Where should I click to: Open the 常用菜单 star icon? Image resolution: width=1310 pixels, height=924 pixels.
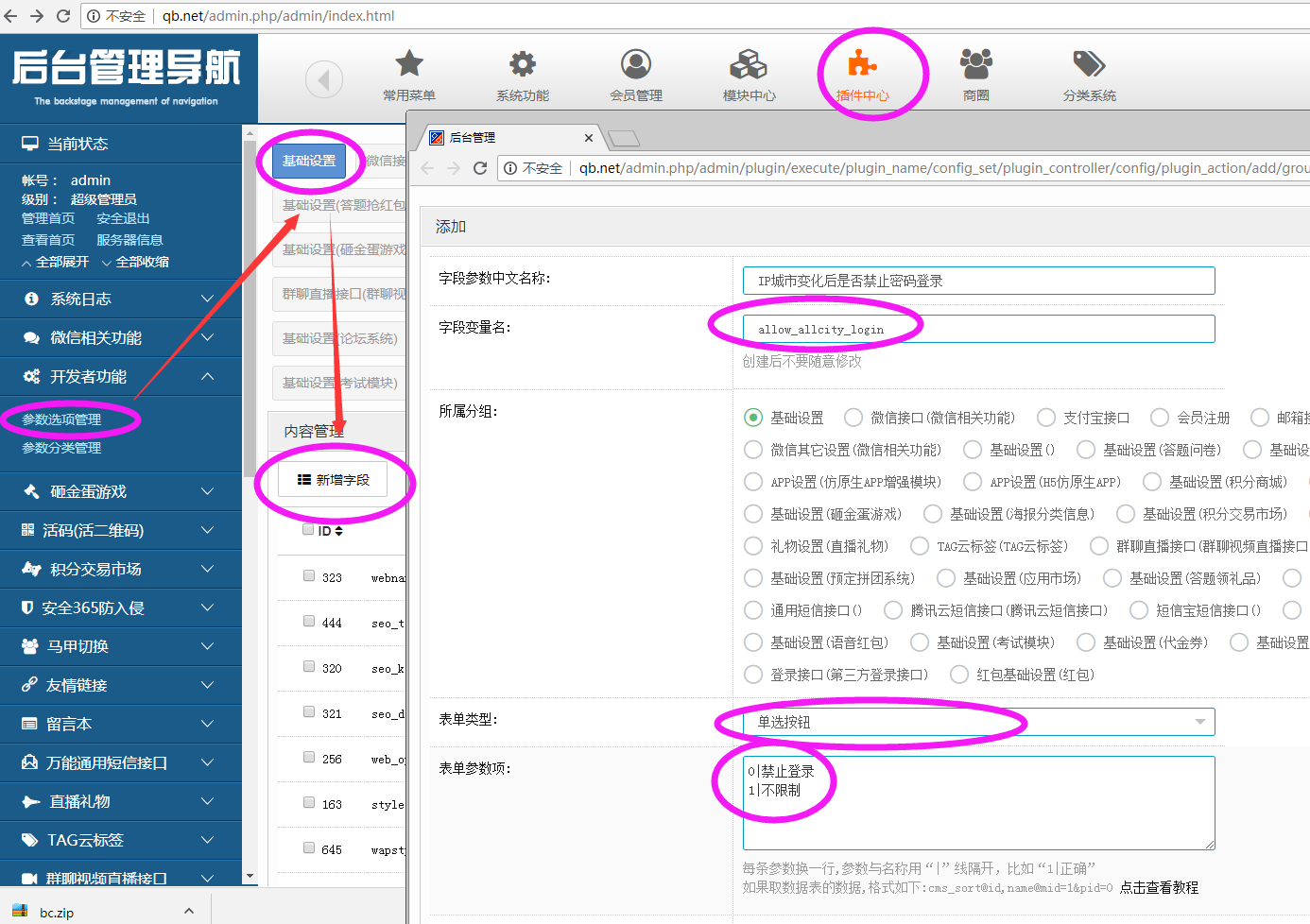coord(409,64)
